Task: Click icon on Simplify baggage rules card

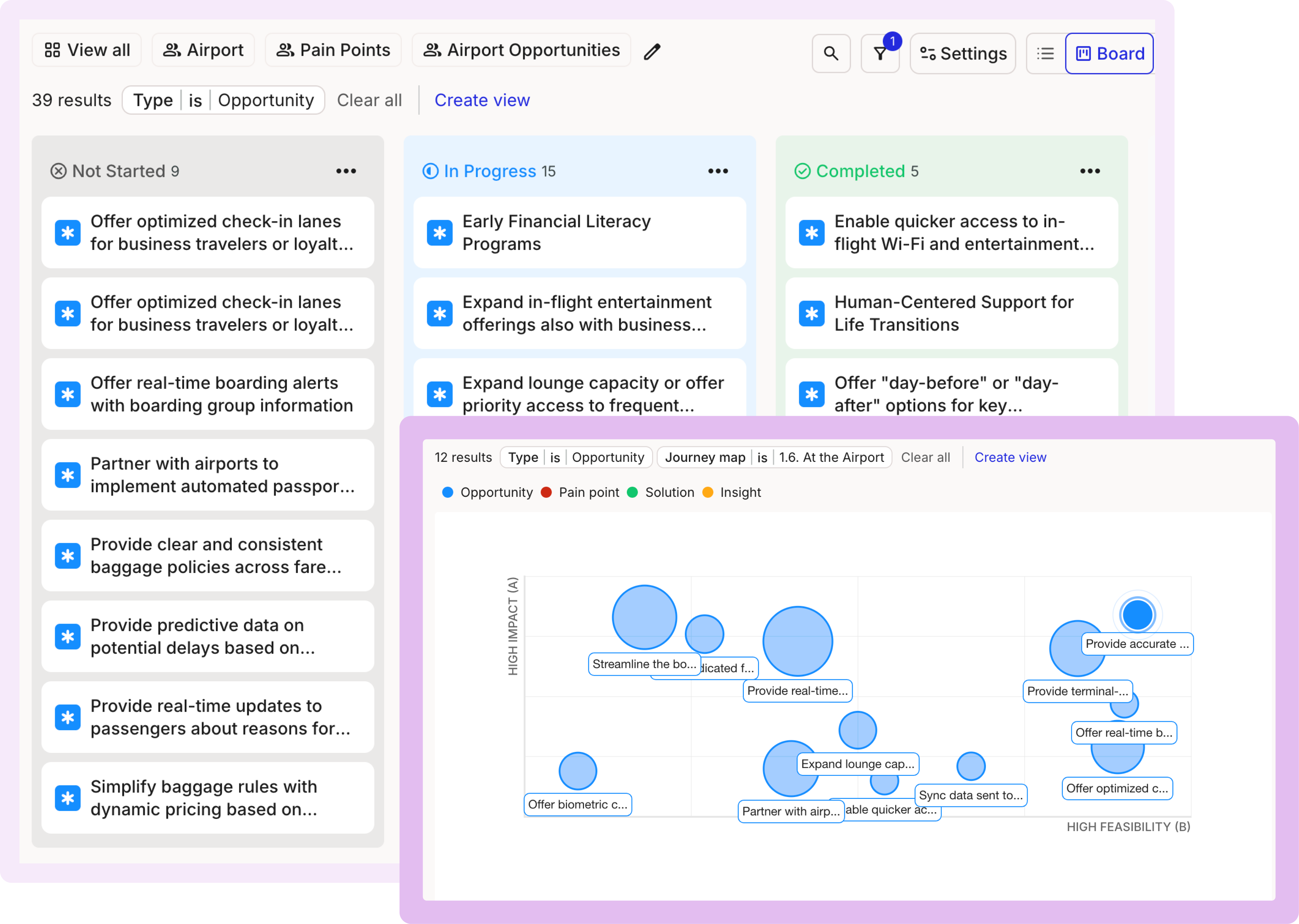Action: click(68, 798)
